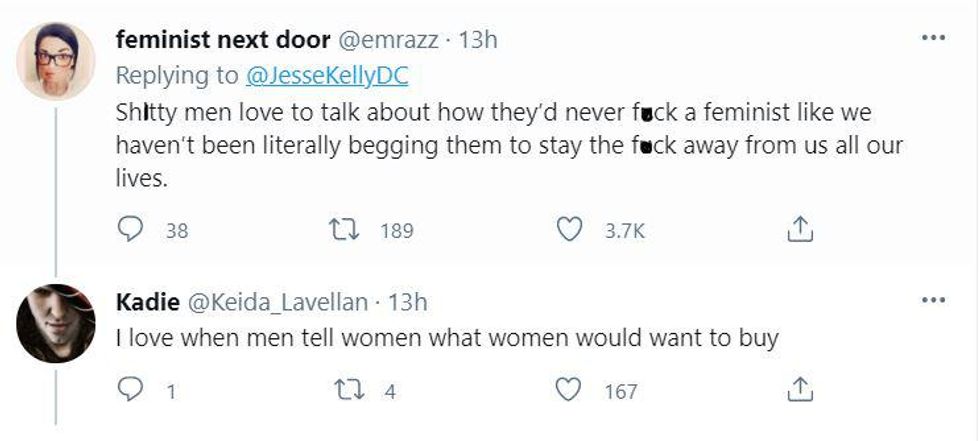The height and width of the screenshot is (441, 980).
Task: Open Kadie's avatar image
Action: pyautogui.click(x=56, y=321)
